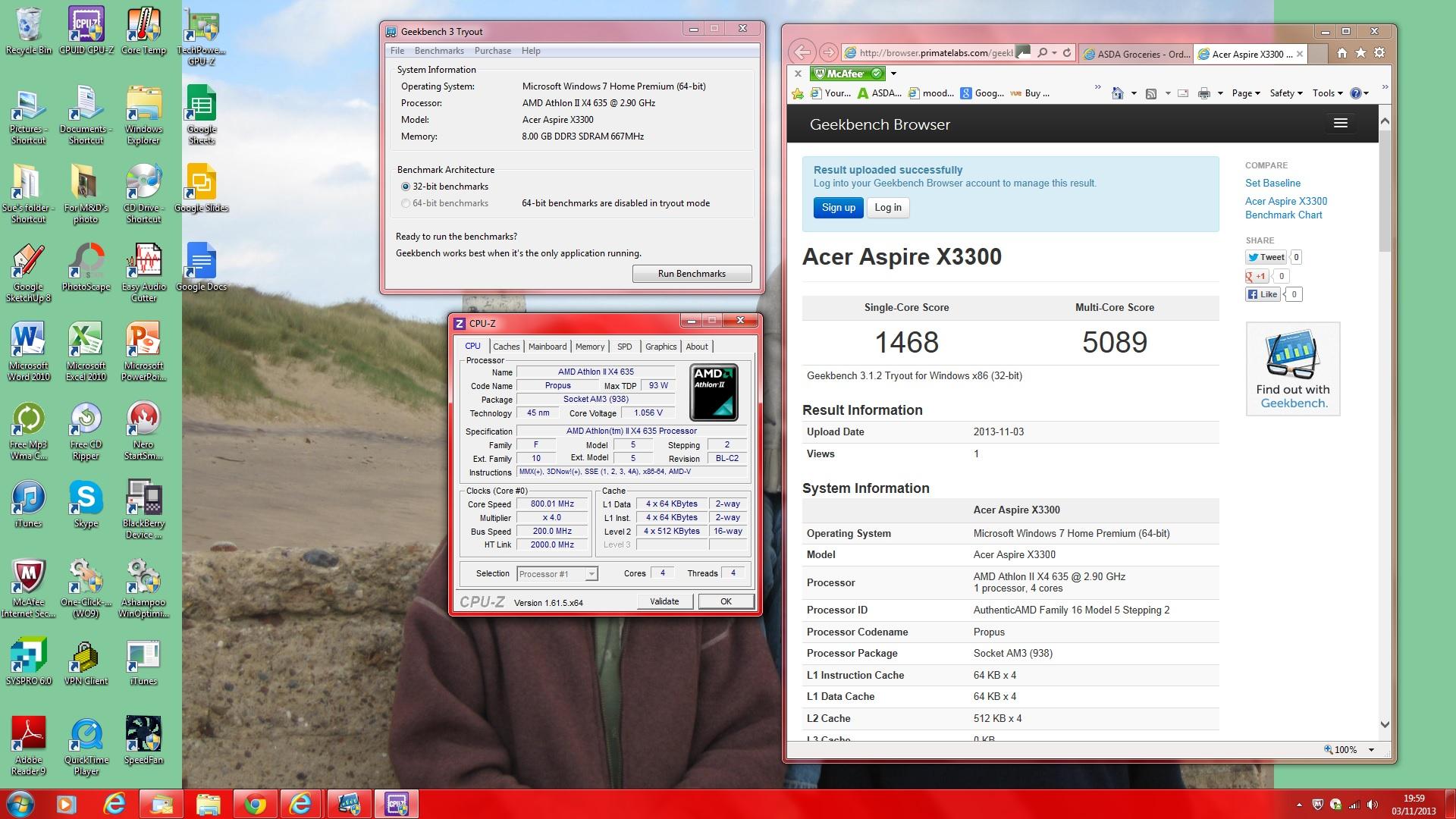This screenshot has width=1456, height=819.
Task: Open TechPowerUp GPU-Z desktop icon
Action: tap(201, 36)
